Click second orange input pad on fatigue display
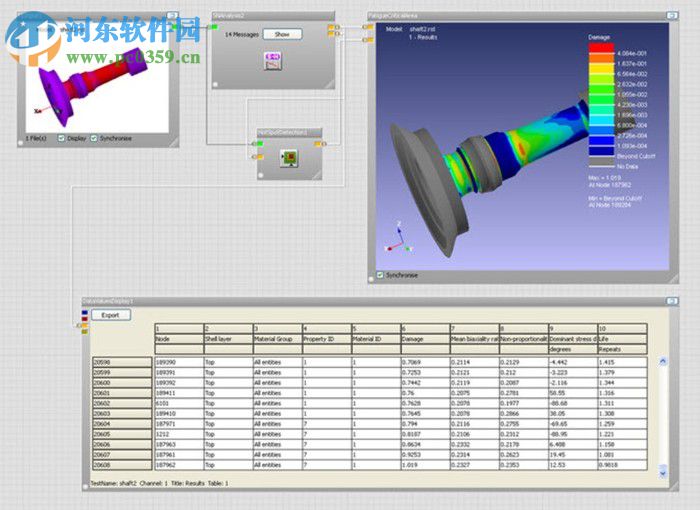Viewport: 700px width, 510px height. [370, 40]
